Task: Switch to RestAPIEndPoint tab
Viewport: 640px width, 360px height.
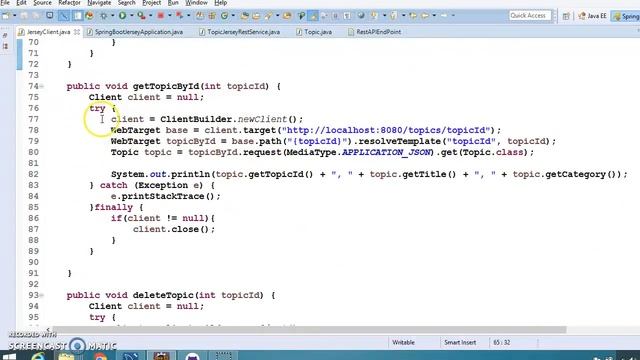Action: pos(374,32)
